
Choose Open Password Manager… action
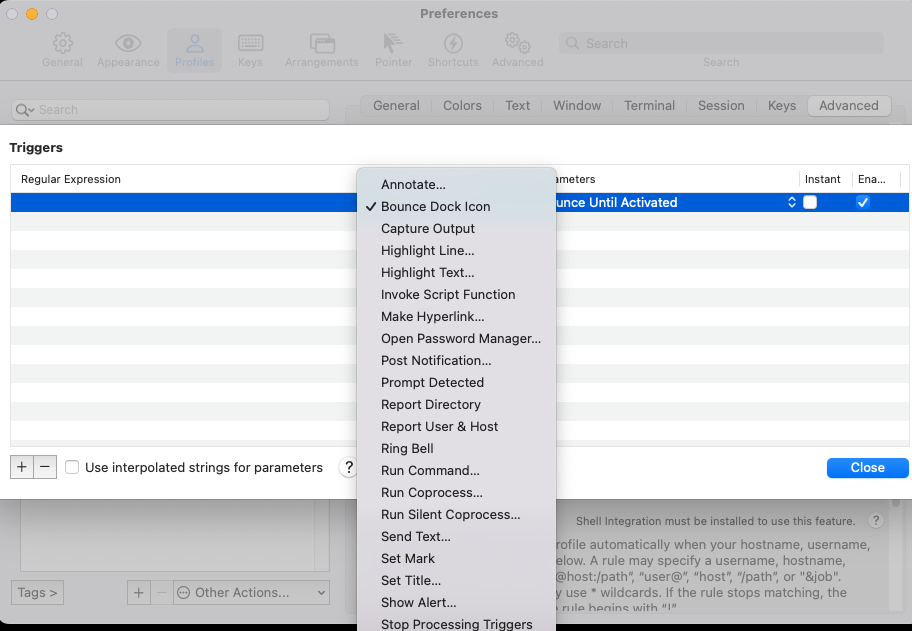coord(457,338)
